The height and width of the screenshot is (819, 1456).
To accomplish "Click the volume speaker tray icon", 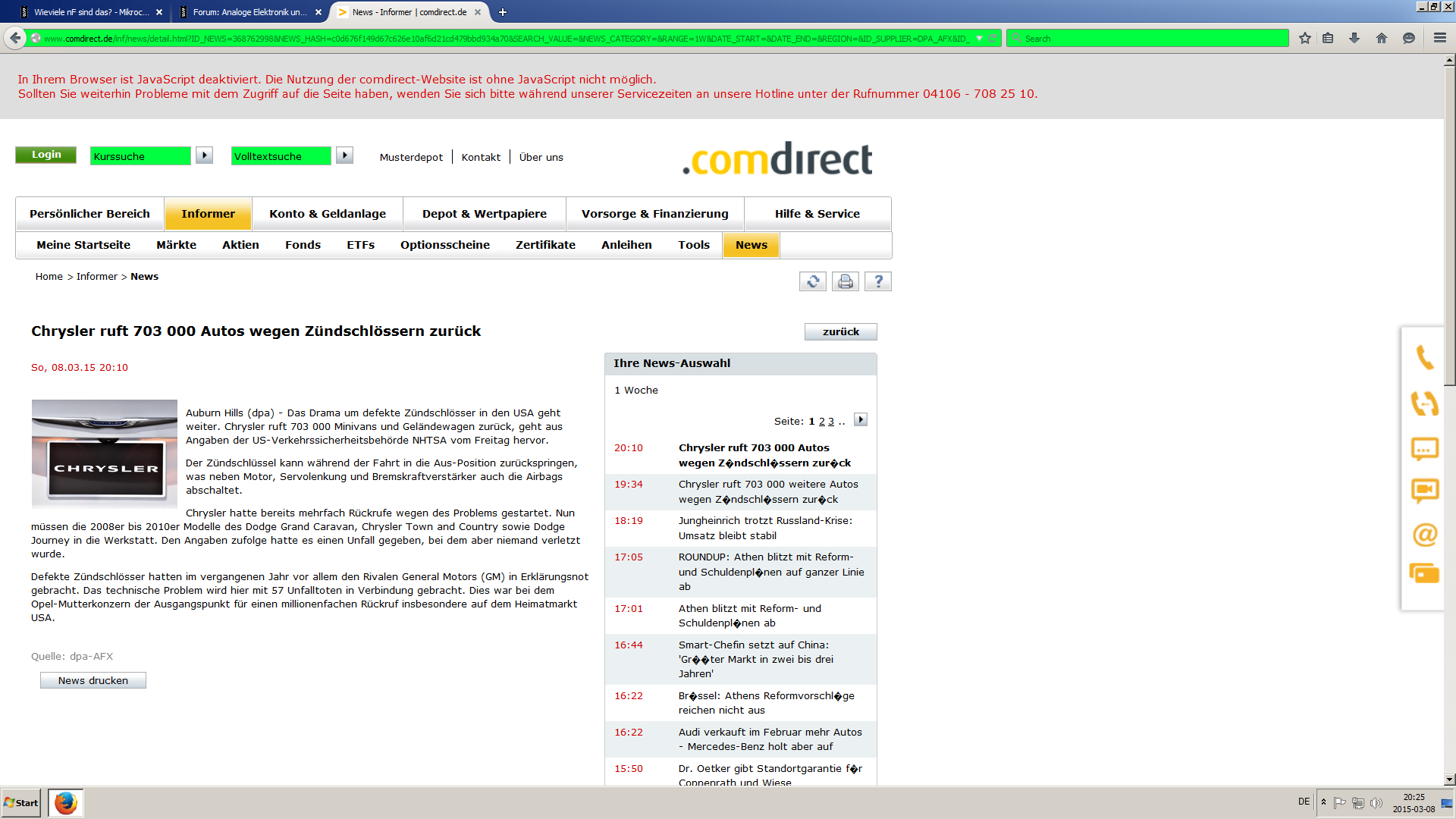I will point(1376,802).
